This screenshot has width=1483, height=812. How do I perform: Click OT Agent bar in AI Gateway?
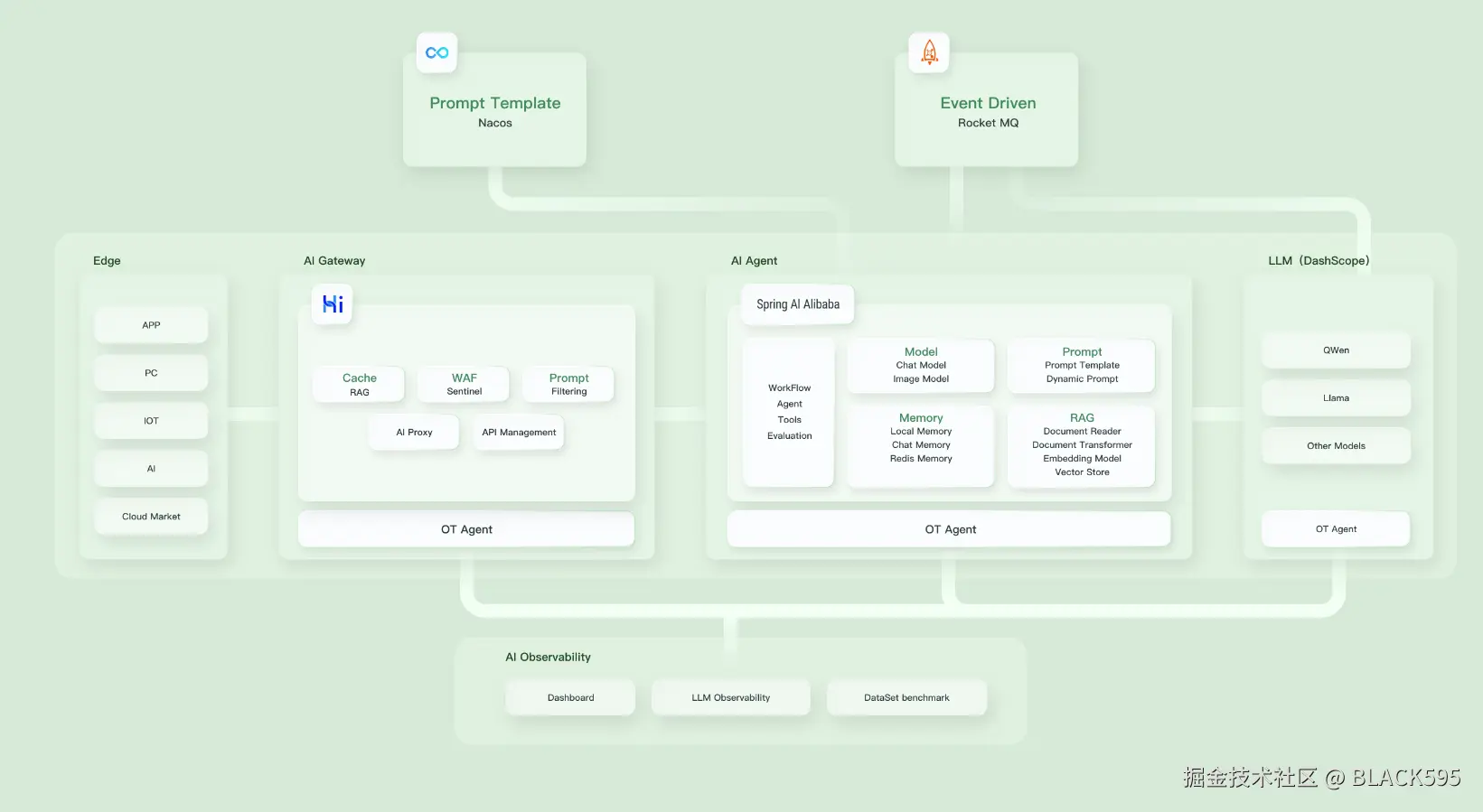[x=466, y=529]
